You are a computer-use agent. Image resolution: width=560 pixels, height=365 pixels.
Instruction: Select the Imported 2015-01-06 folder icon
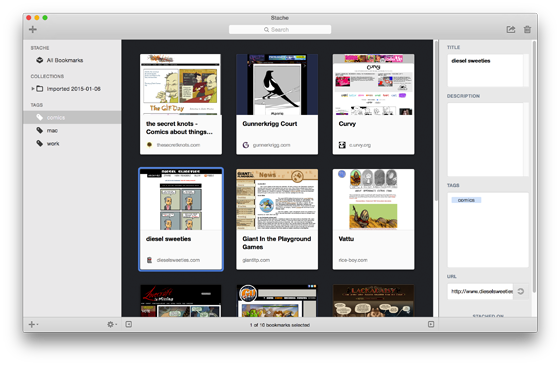click(x=40, y=89)
